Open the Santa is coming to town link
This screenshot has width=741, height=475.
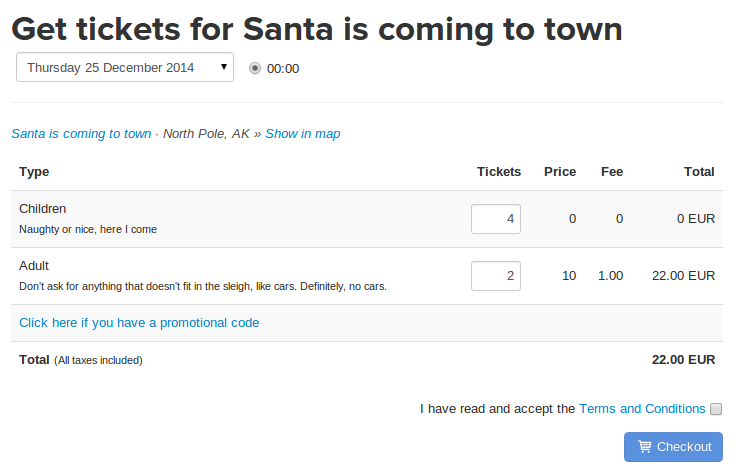81,133
